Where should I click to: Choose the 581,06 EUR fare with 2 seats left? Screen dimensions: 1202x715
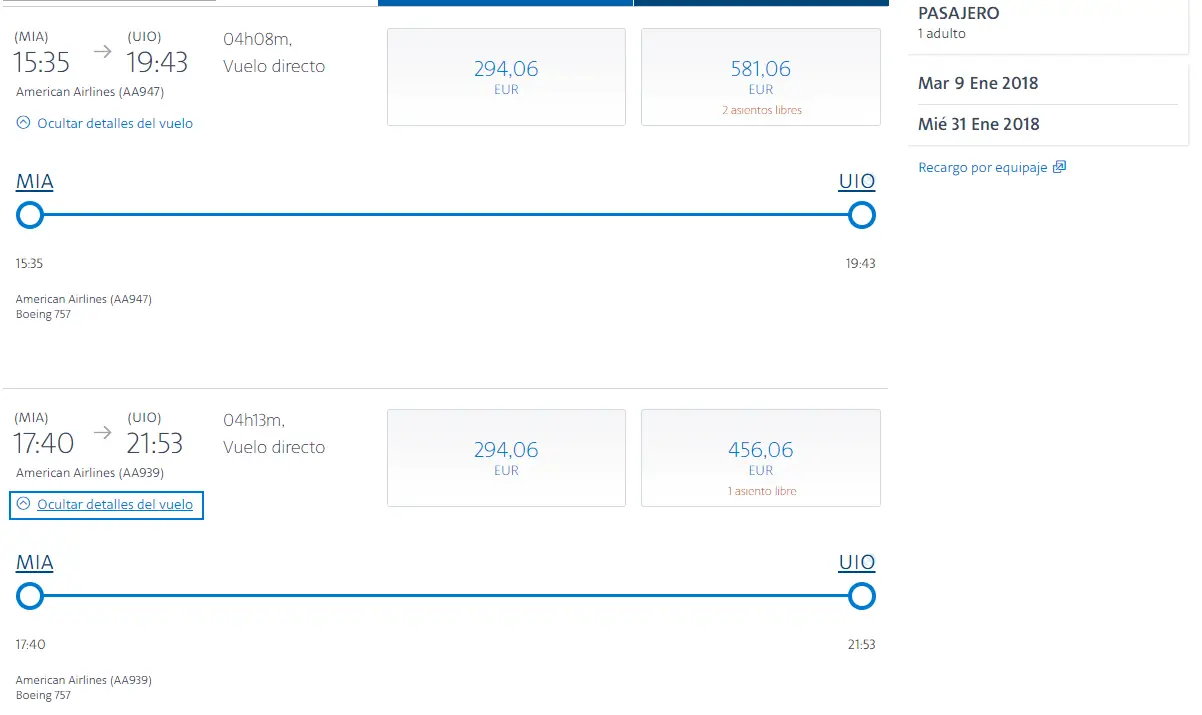tap(760, 77)
